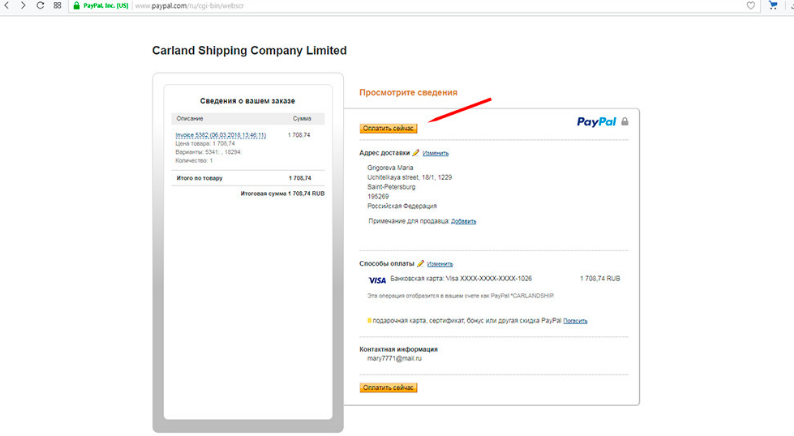794x436 pixels.
Task: Click the gray padlock next to PayPal logo
Action: click(625, 122)
